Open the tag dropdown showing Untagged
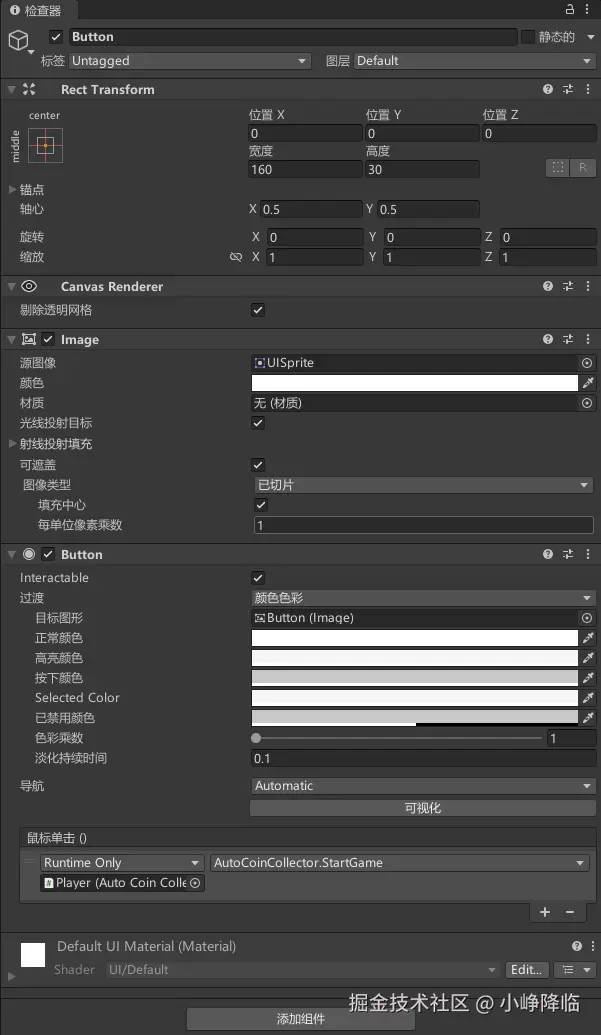 pyautogui.click(x=189, y=61)
